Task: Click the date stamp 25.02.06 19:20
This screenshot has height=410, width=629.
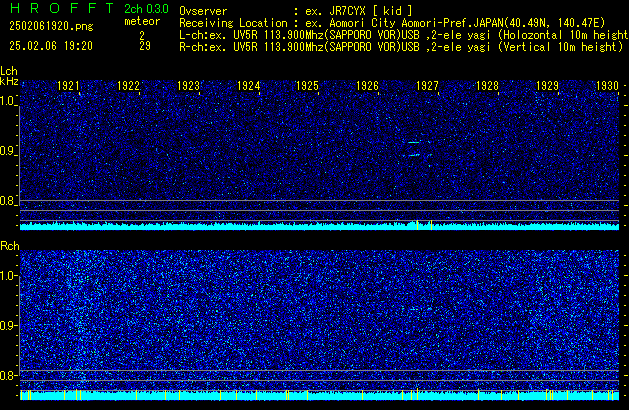Action: [51, 46]
